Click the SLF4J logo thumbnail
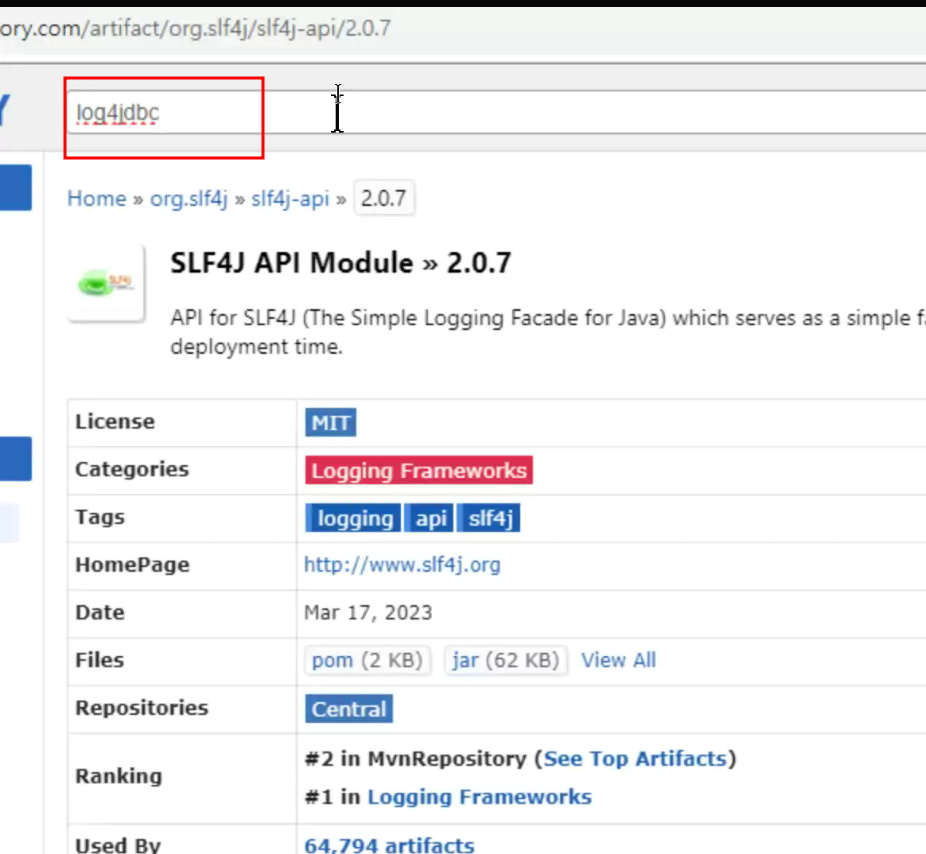 click(106, 283)
